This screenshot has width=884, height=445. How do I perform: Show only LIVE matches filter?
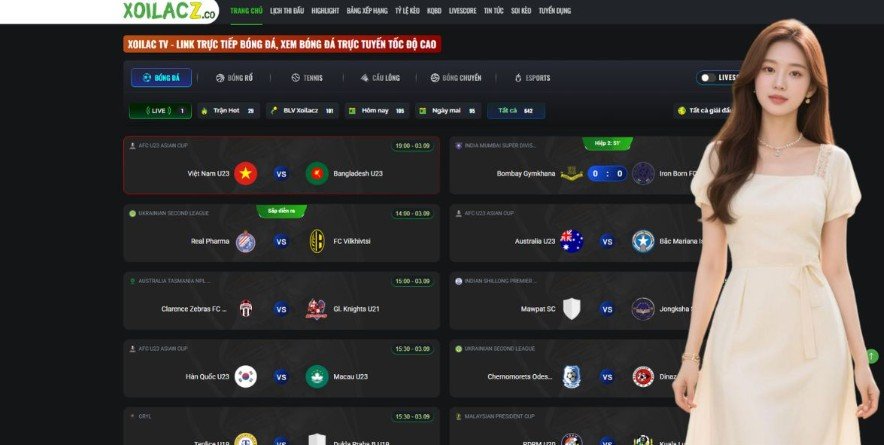[160, 111]
